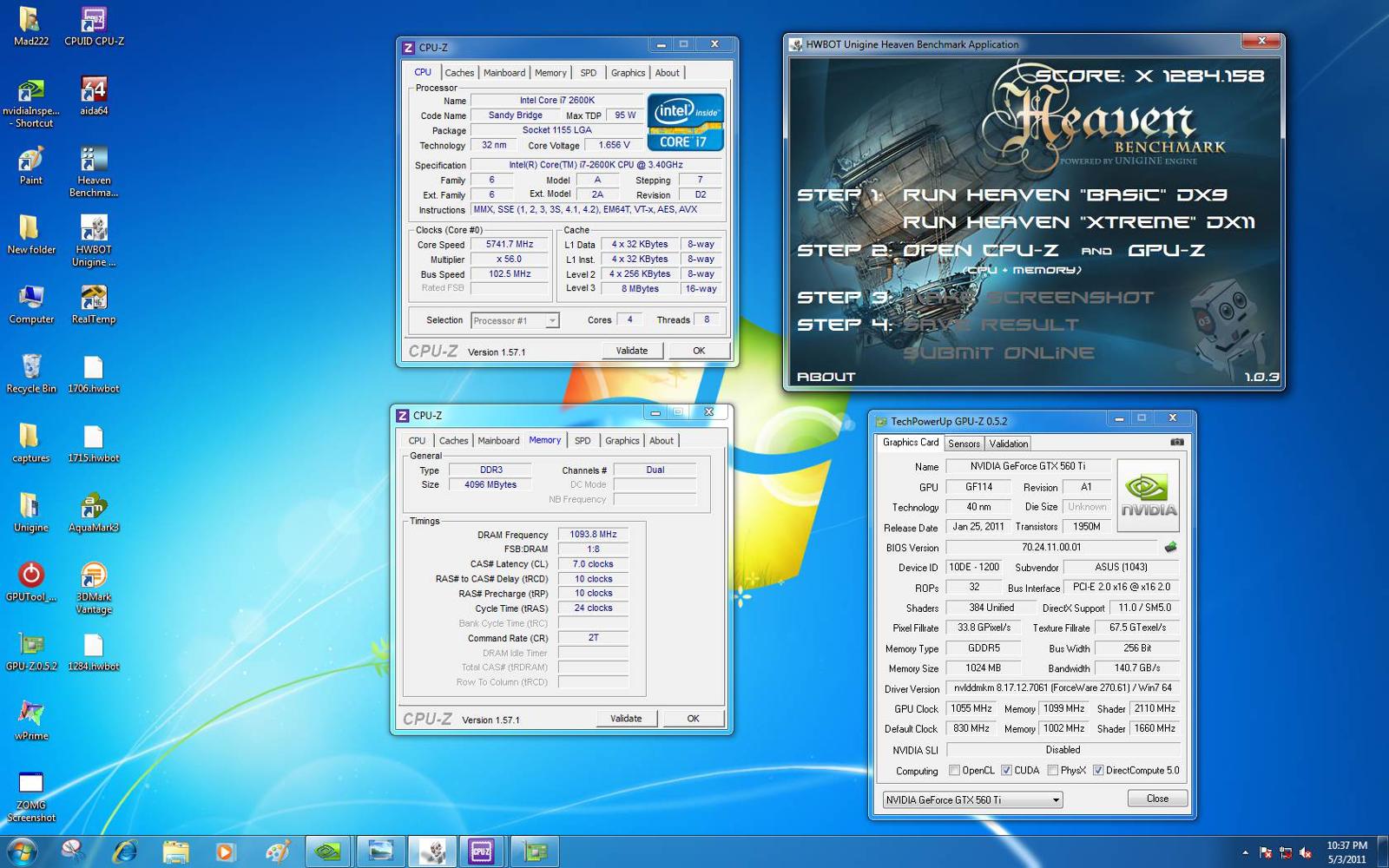
Task: Open Windows Explorer taskbar icon
Action: 175,852
